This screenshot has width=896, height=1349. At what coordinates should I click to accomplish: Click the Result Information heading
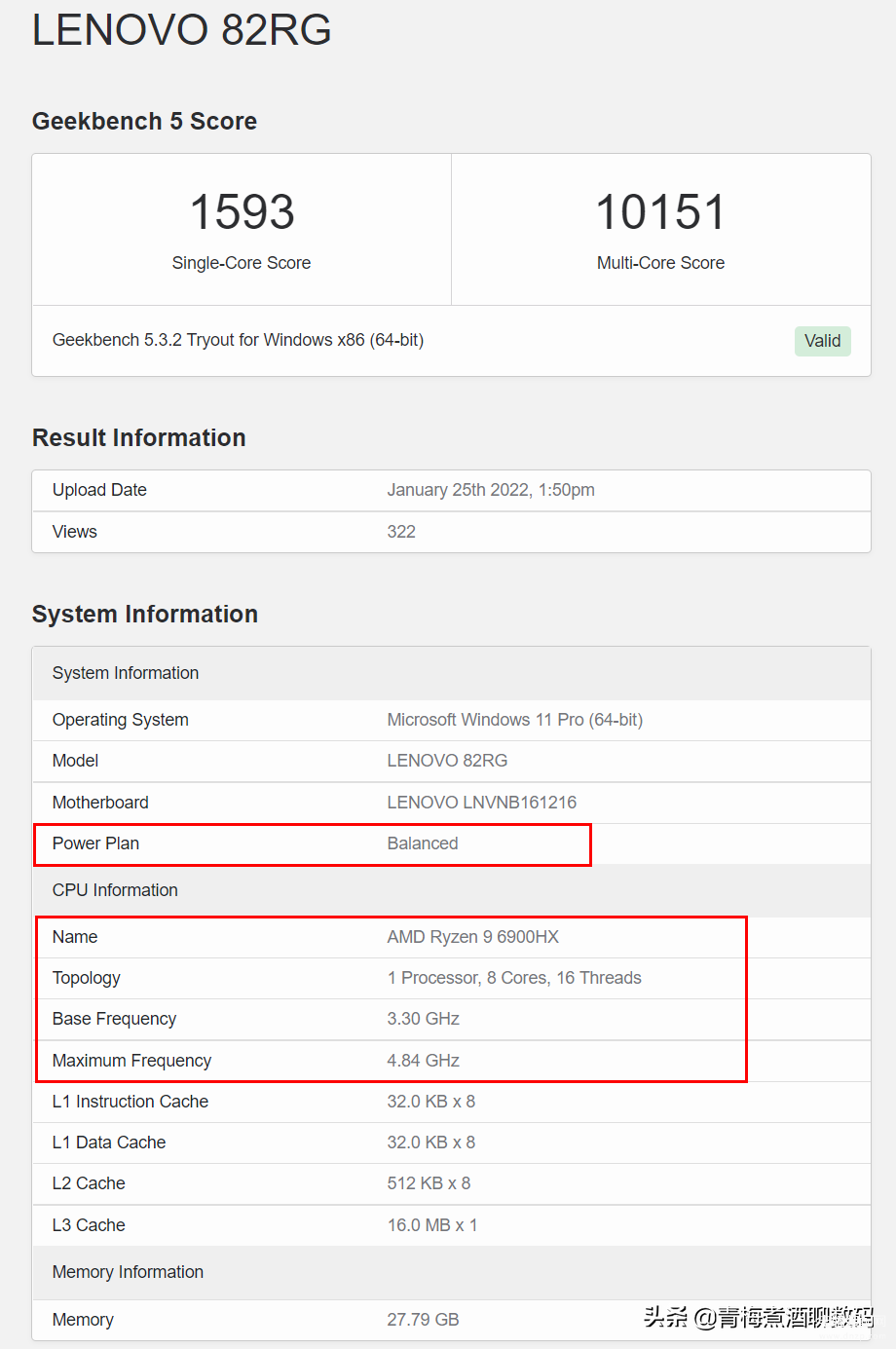[138, 437]
